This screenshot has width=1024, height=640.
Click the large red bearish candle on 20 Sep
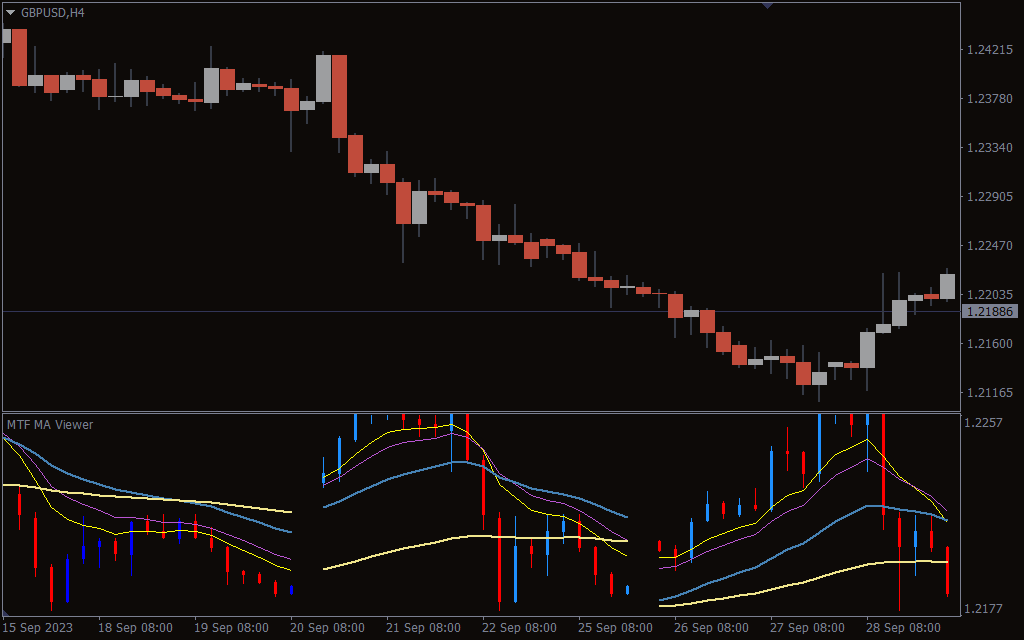pyautogui.click(x=340, y=97)
